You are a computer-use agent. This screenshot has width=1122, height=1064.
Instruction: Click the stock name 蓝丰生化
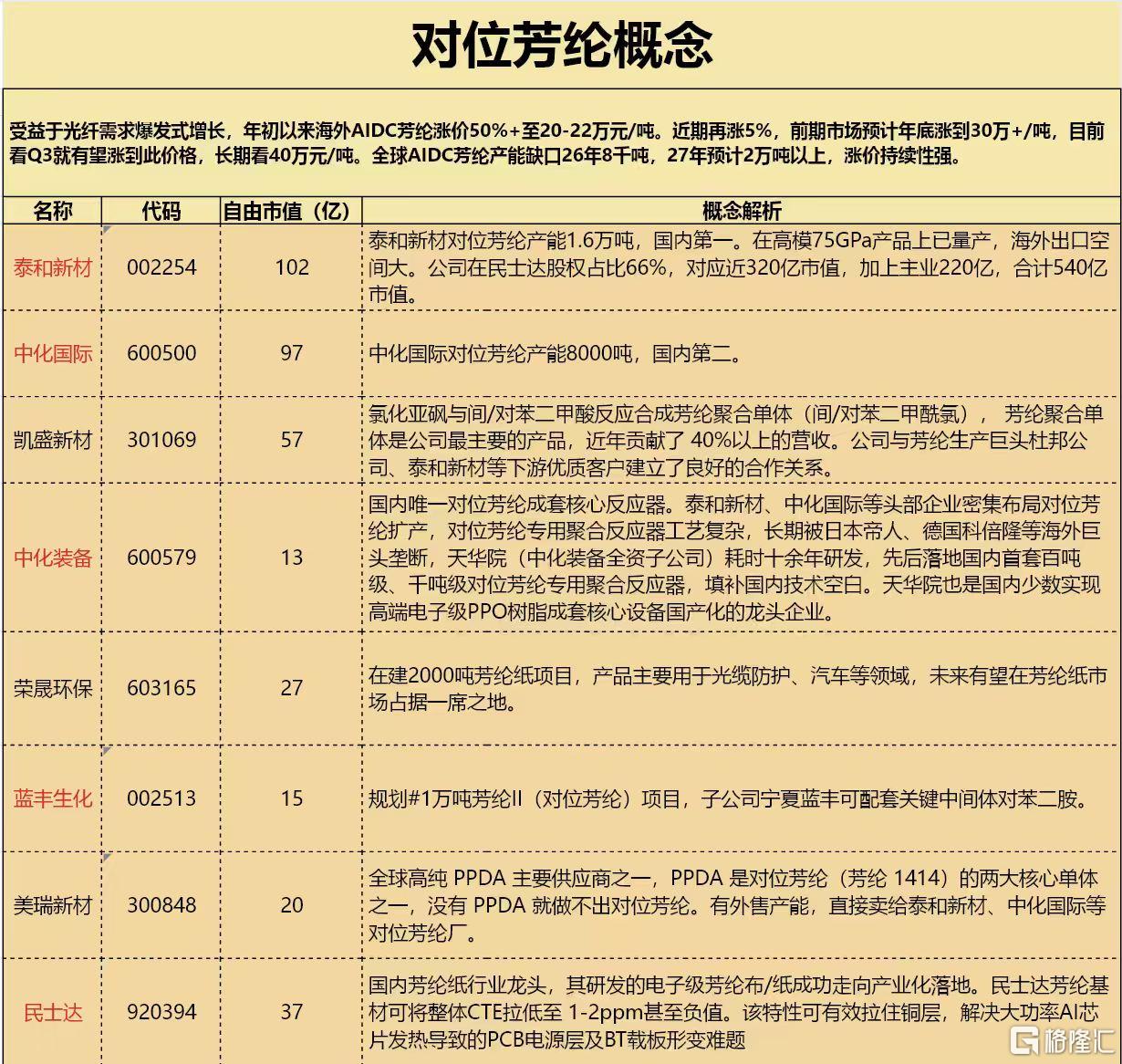(x=52, y=798)
